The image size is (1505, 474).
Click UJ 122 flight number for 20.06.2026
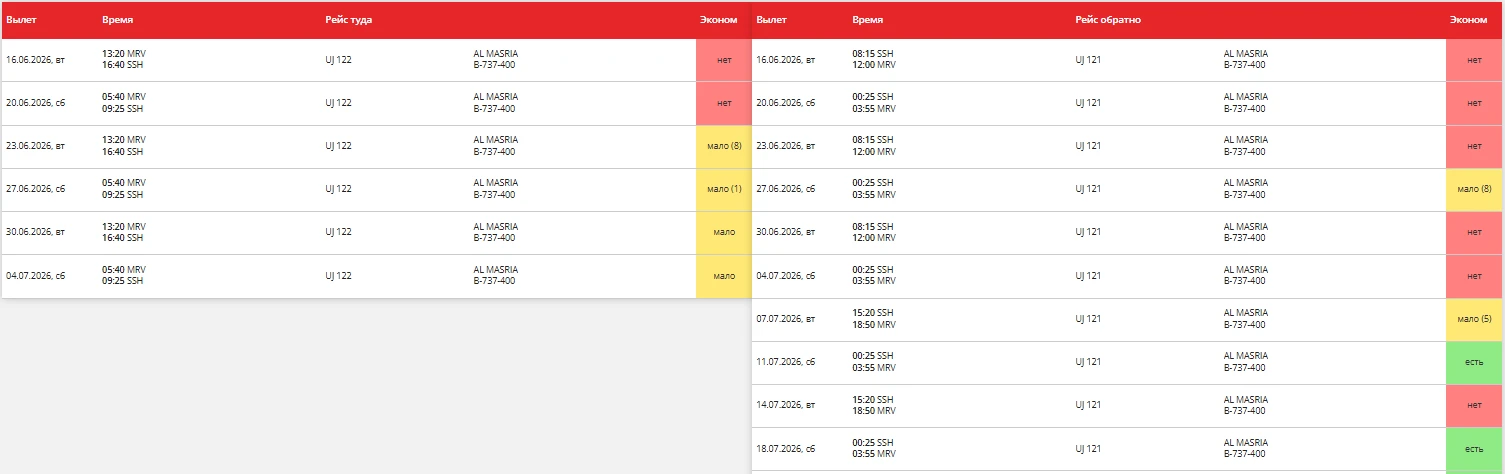[x=338, y=103]
